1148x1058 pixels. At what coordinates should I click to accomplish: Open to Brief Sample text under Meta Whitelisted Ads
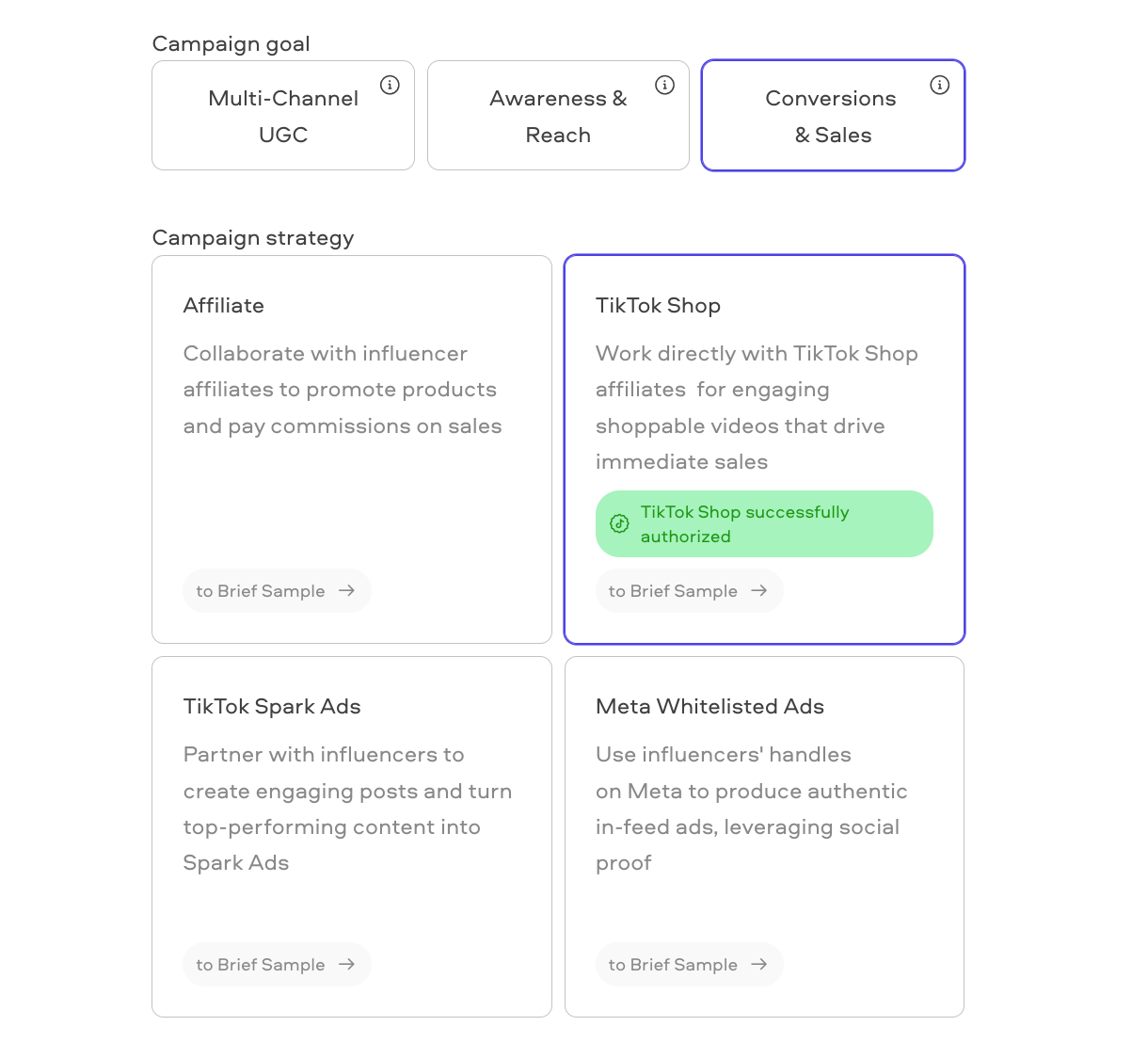[673, 965]
